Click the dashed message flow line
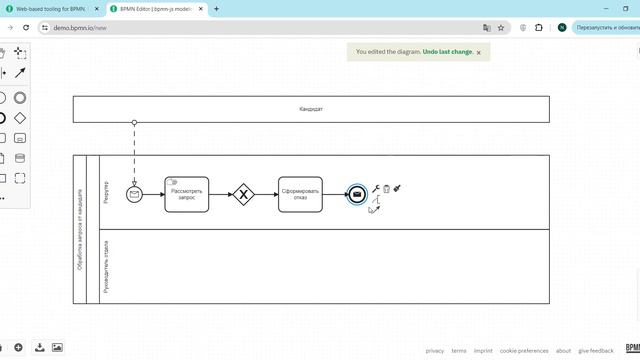The height and width of the screenshot is (360, 640). pyautogui.click(x=134, y=153)
